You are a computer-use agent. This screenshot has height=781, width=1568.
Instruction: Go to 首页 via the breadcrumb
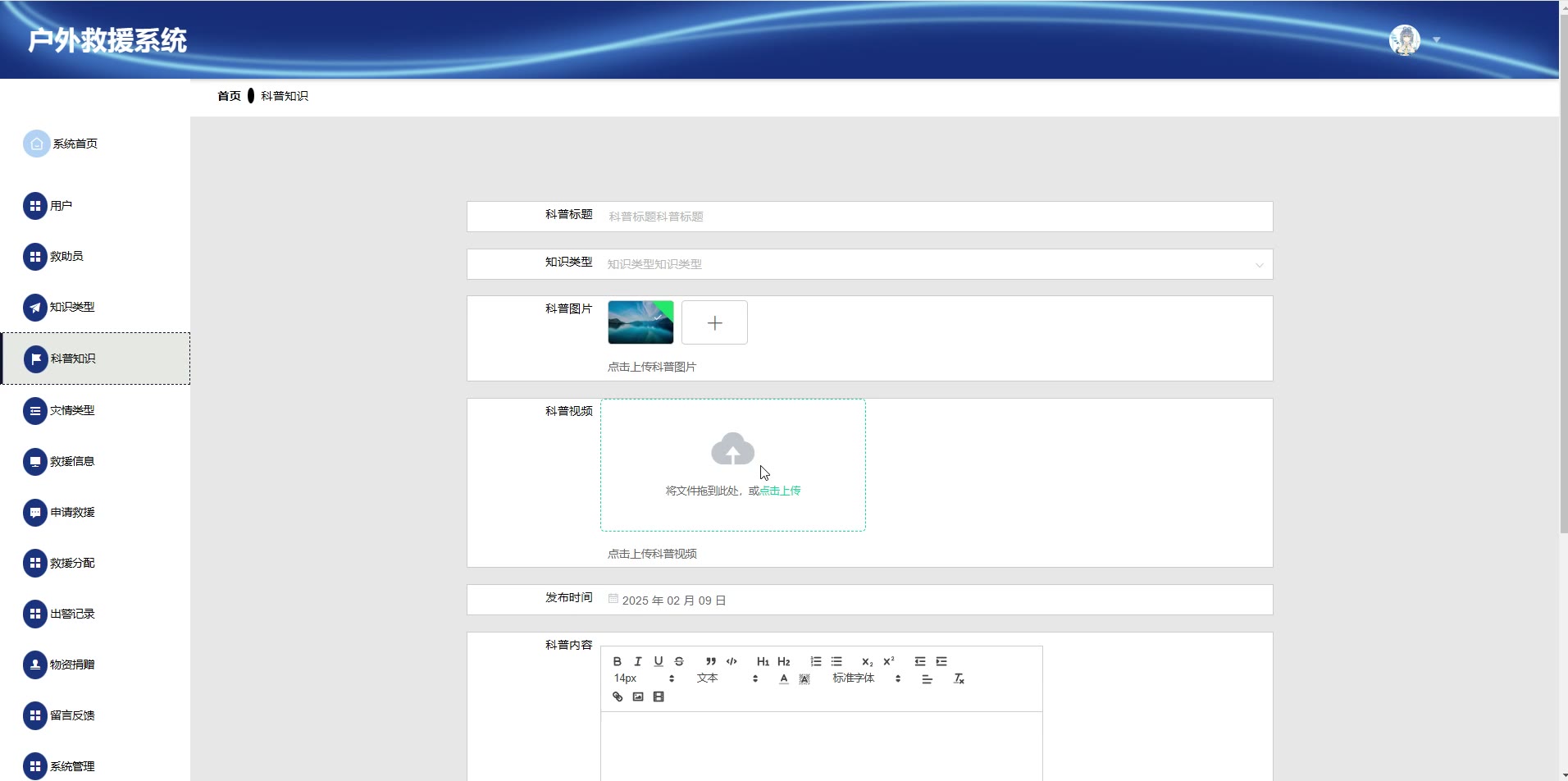pos(229,96)
